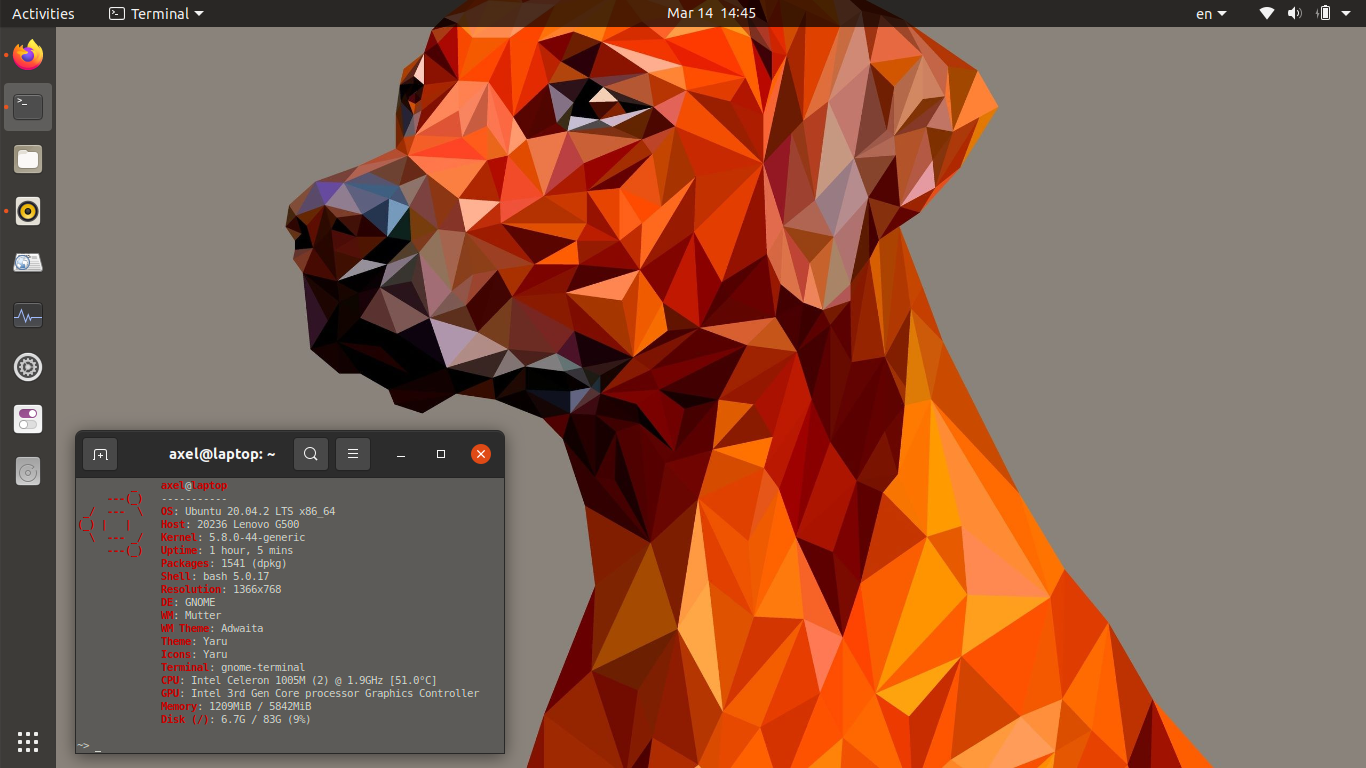Click the Wi-Fi status icon

(1267, 14)
